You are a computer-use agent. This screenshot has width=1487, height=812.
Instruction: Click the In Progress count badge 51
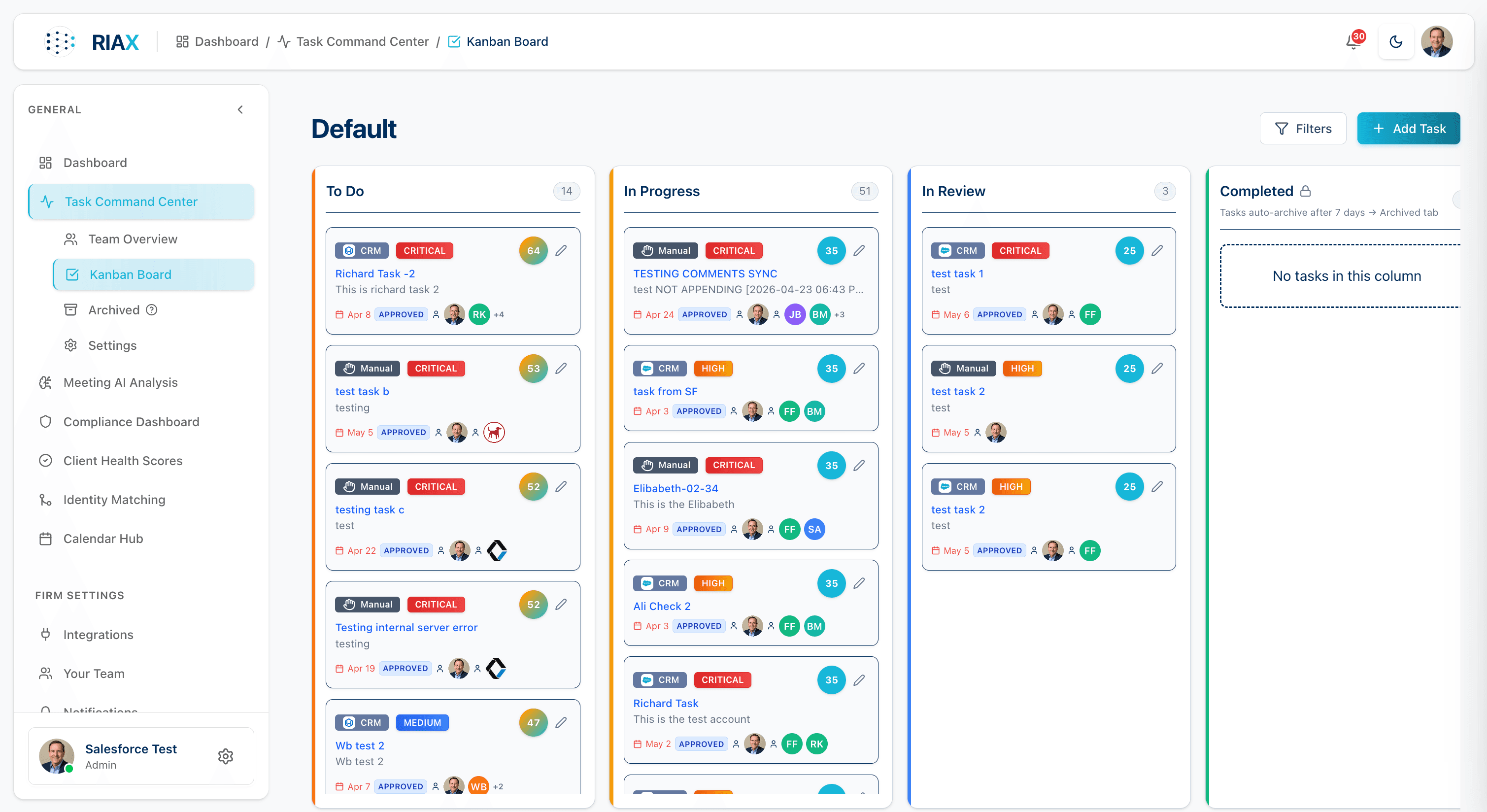point(864,191)
